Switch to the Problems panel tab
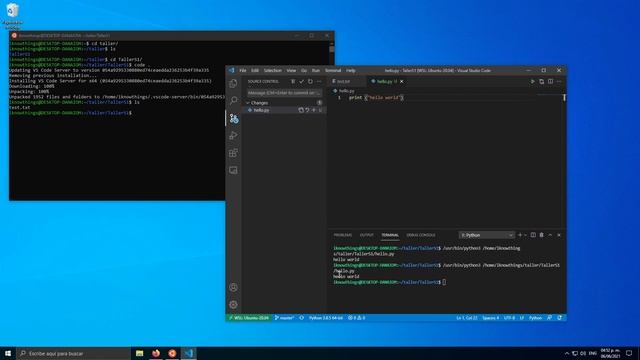 [343, 235]
